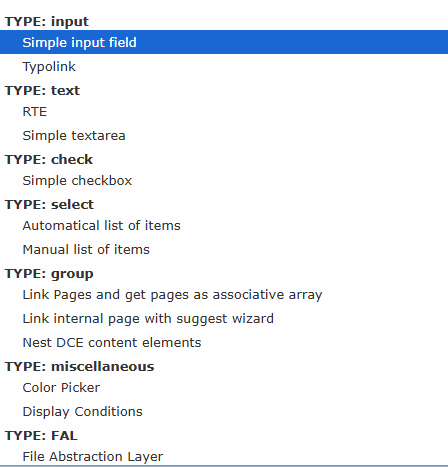The image size is (448, 467).
Task: Click the TYPE: select group label
Action: tap(49, 204)
